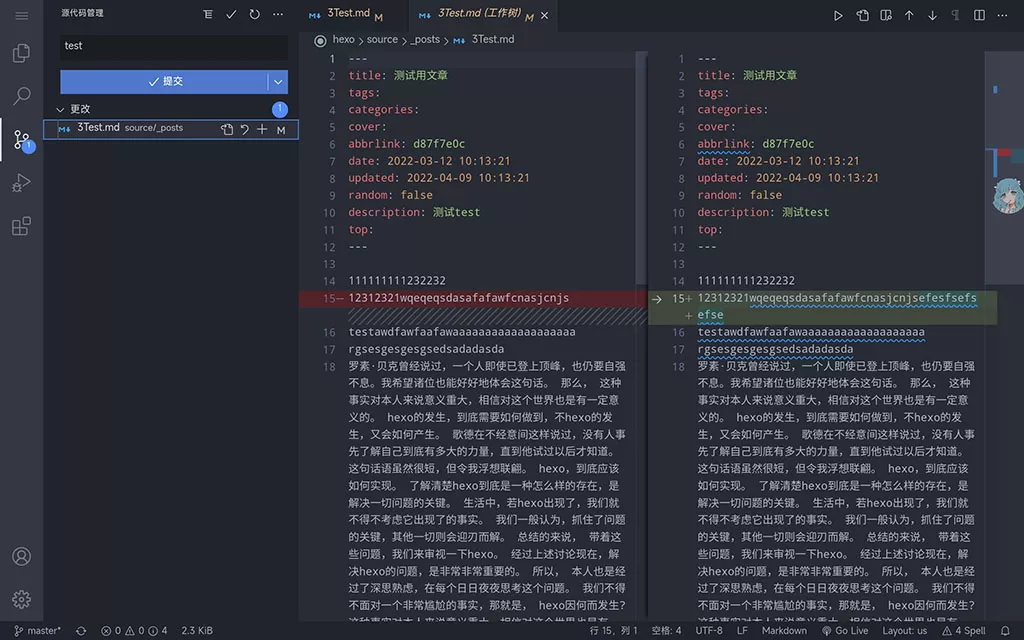The height and width of the screenshot is (640, 1024).
Task: Click the changes count badge beside 更改
Action: [280, 109]
